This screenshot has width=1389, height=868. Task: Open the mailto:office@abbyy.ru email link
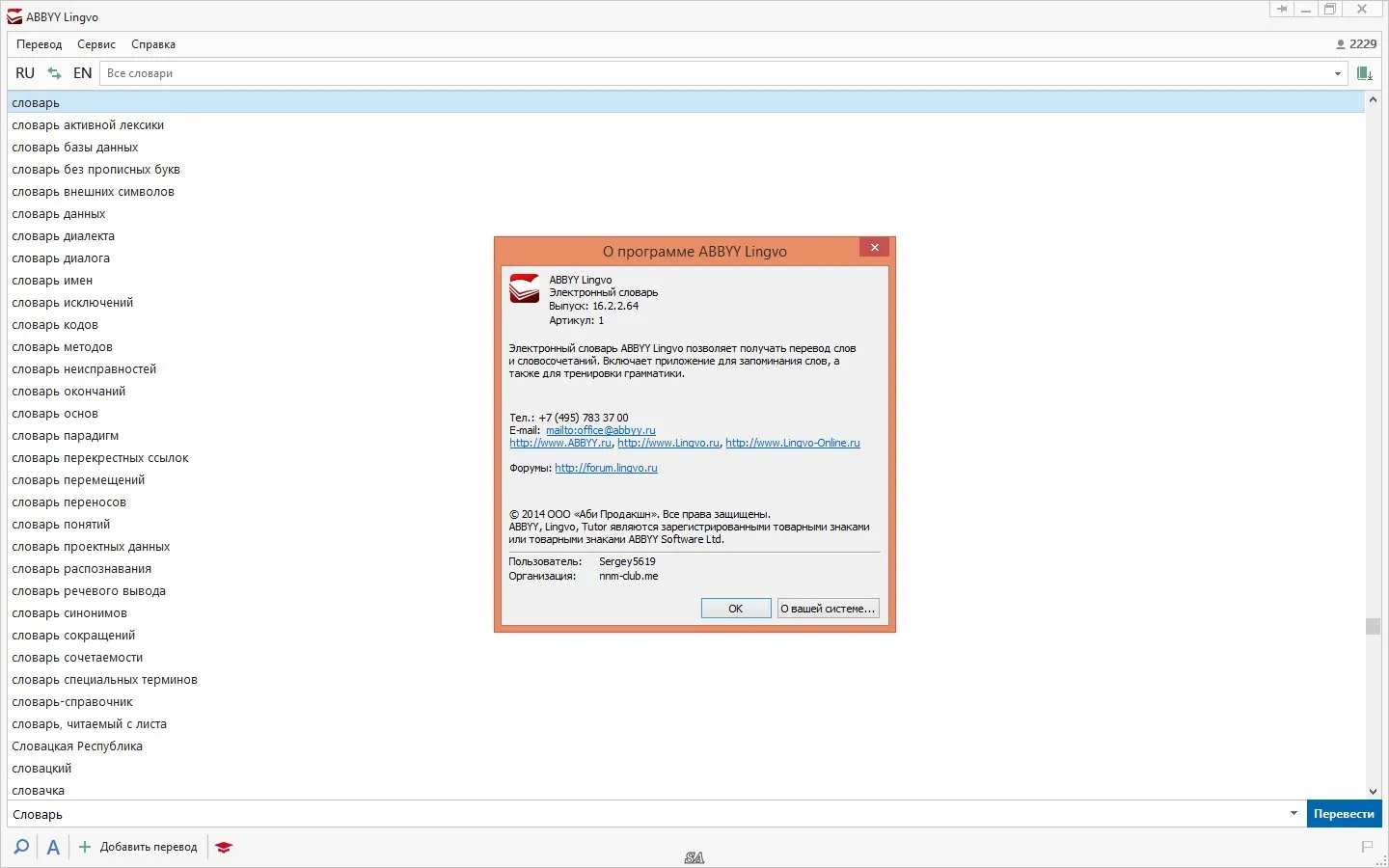[601, 430]
